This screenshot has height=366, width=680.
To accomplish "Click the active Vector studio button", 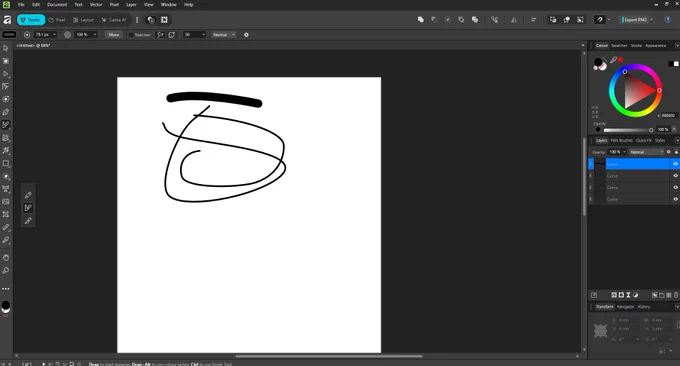I will pos(31,20).
